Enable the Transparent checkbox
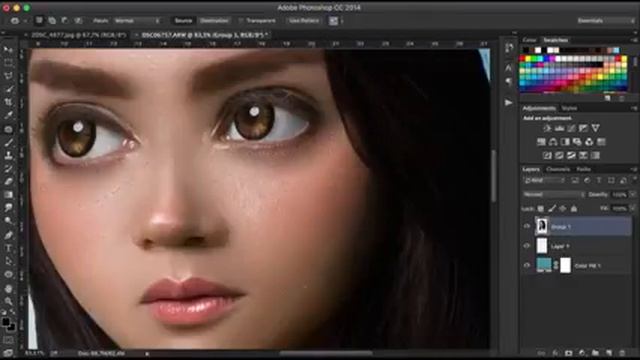The width and height of the screenshot is (640, 360). click(x=241, y=20)
